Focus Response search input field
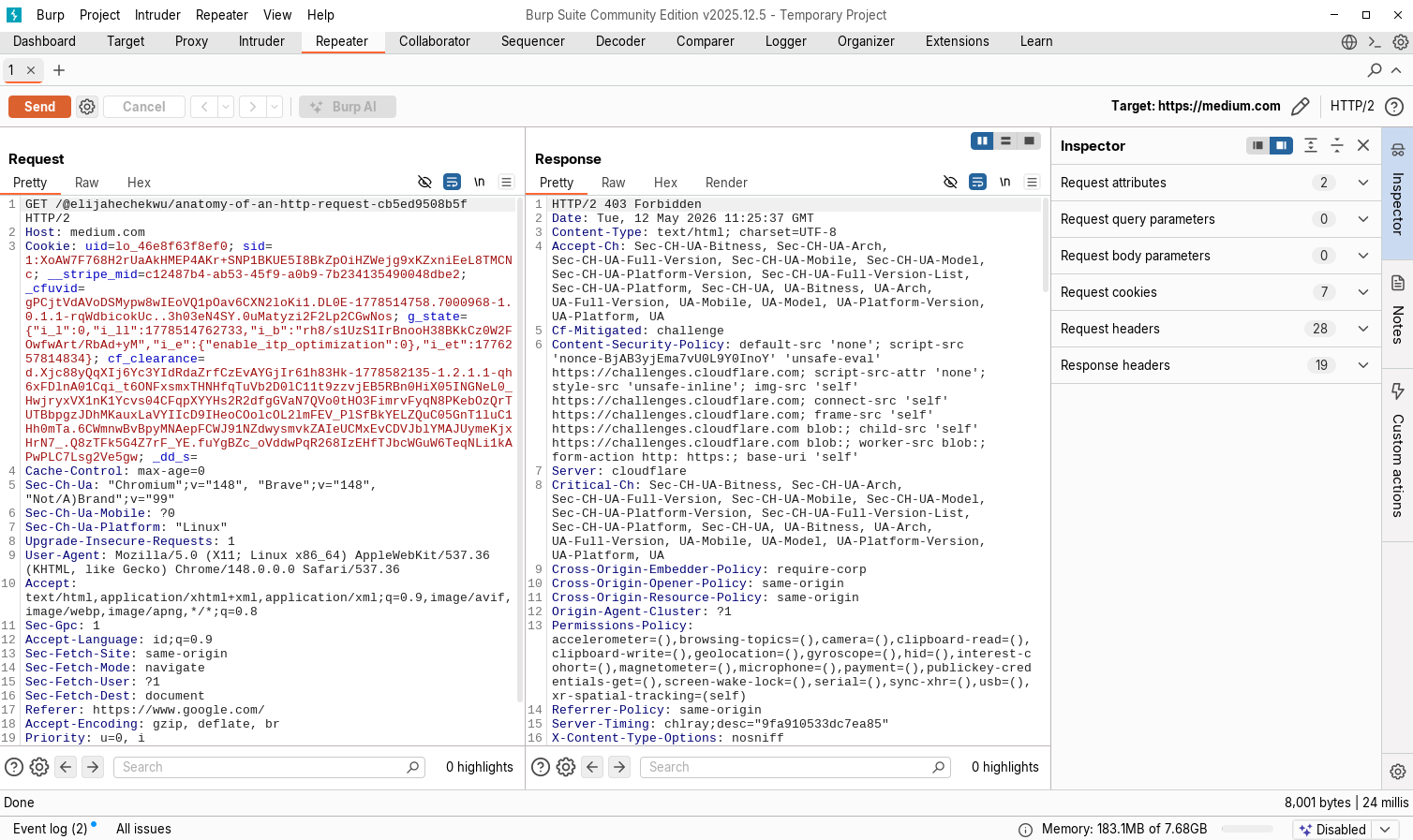The width and height of the screenshot is (1413, 840). (x=796, y=767)
